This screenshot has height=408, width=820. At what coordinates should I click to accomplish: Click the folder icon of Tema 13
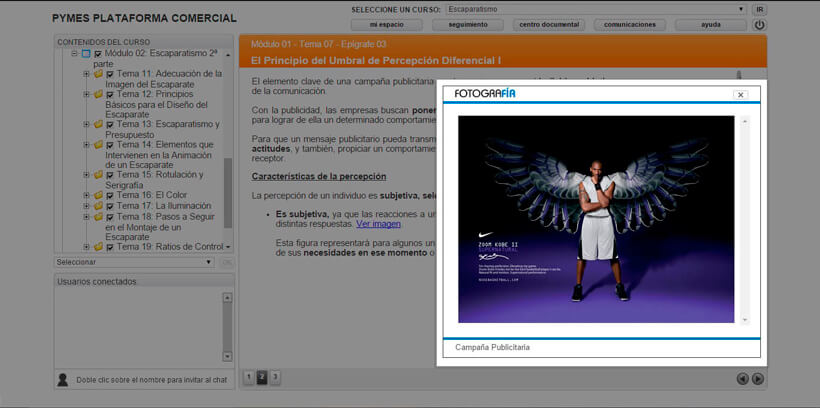point(98,124)
